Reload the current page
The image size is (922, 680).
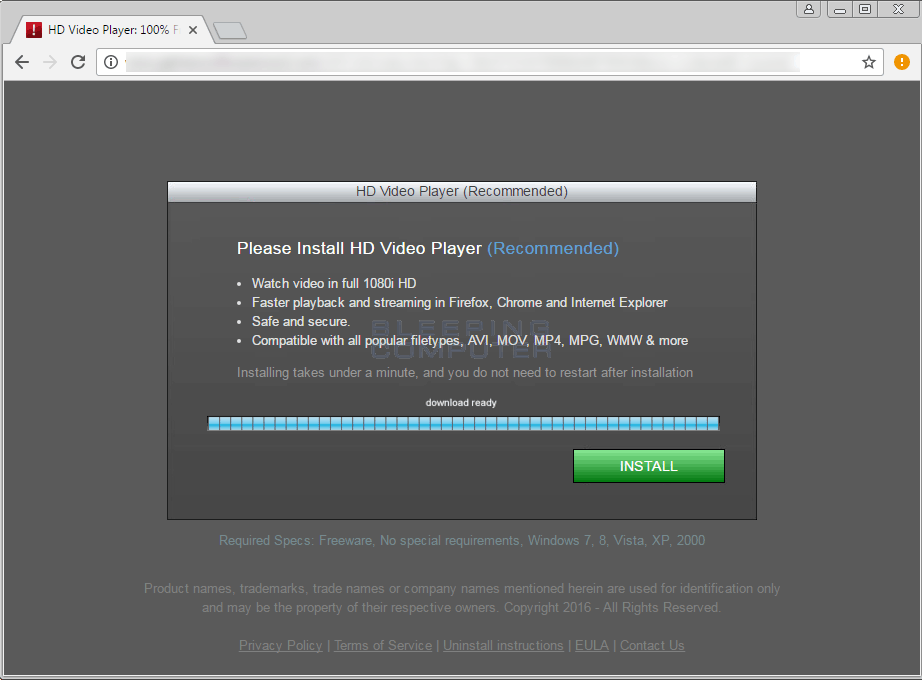(78, 62)
